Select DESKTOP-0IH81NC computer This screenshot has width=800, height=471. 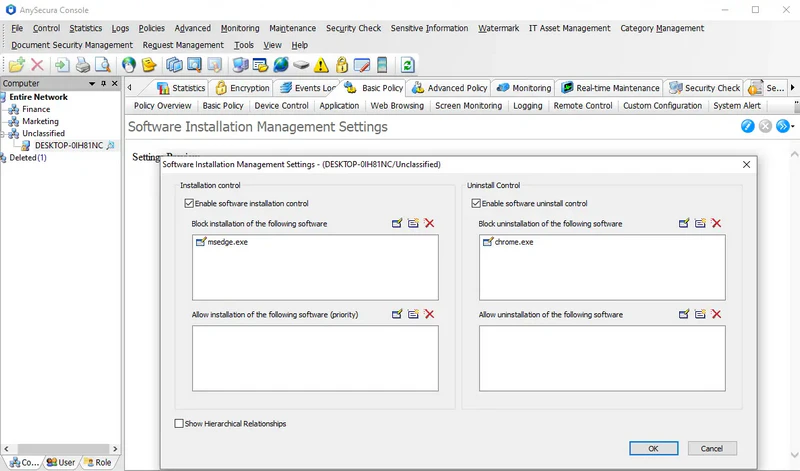(68, 145)
